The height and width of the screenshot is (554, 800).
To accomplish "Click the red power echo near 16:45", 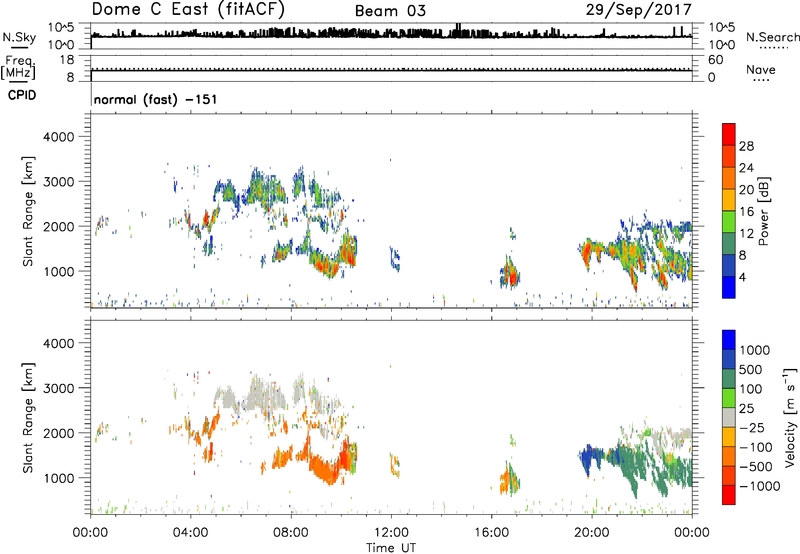I will click(510, 278).
